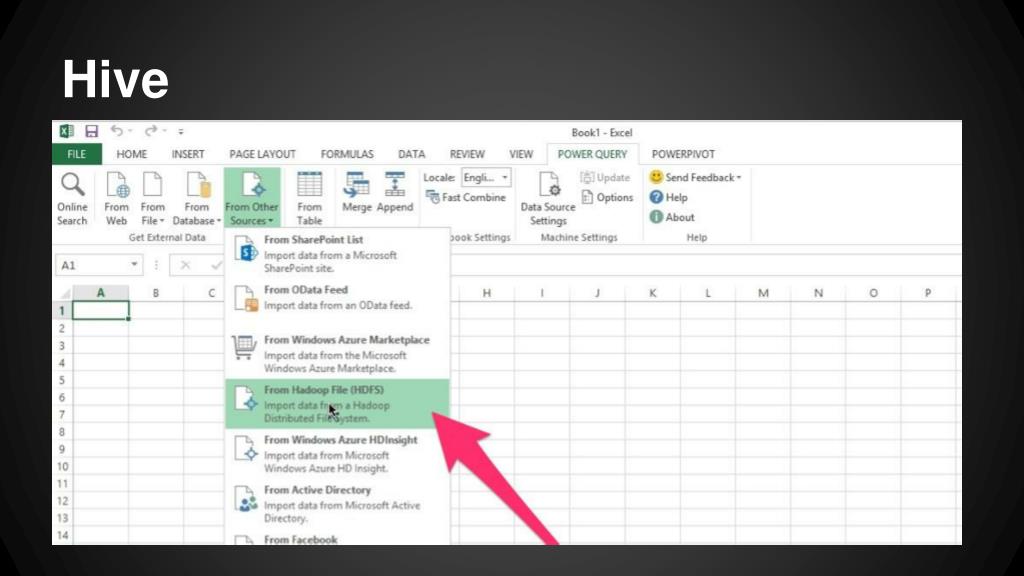Viewport: 1024px width, 576px height.
Task: Choose From Windows Azure HDInsight
Action: tap(338, 454)
